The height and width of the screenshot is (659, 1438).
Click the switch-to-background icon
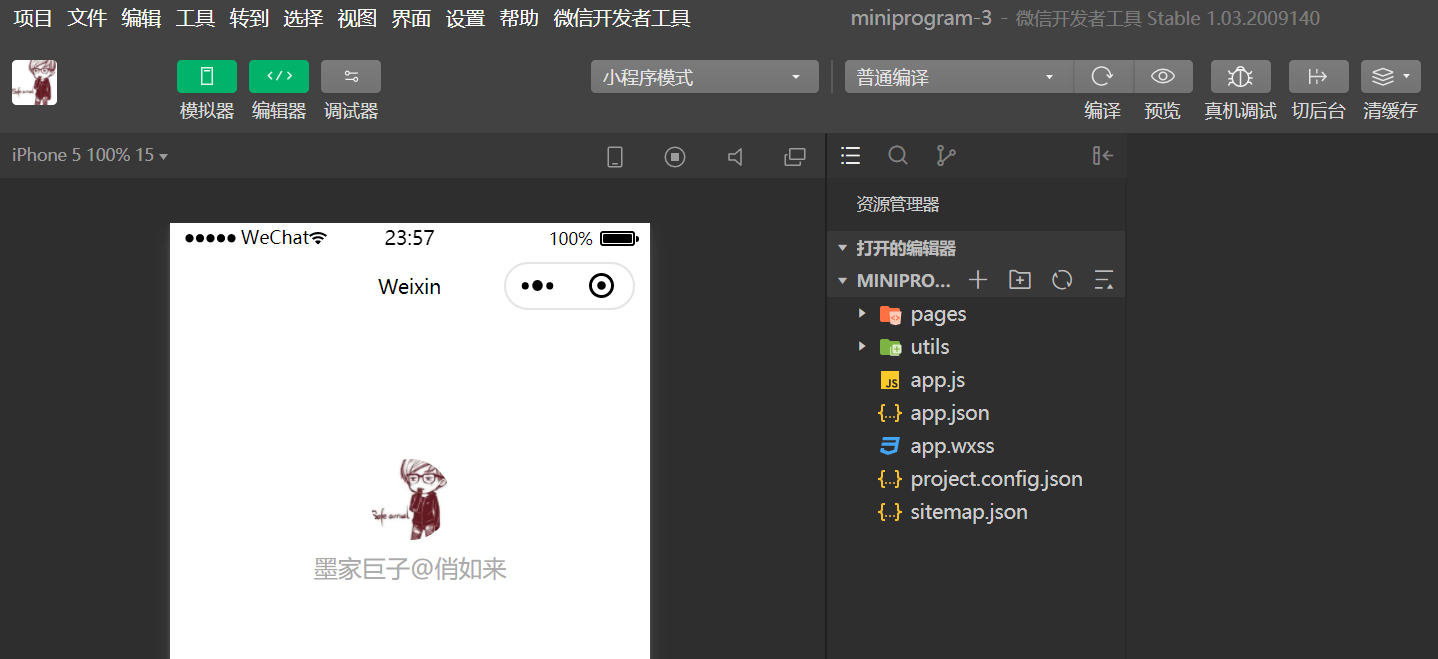pos(1319,77)
